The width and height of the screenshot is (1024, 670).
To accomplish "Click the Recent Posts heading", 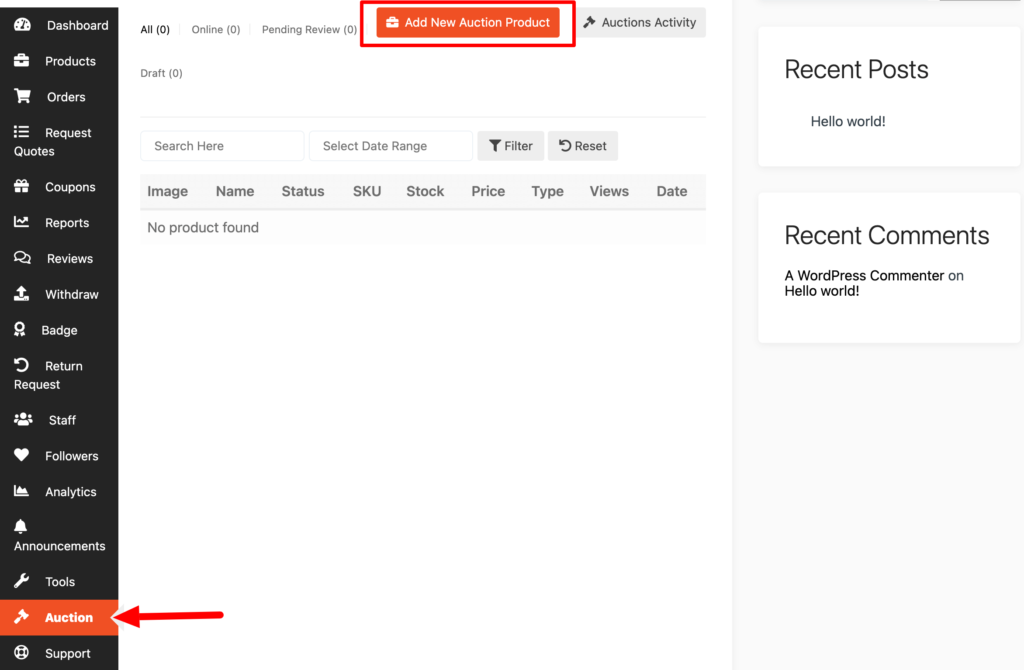I will tap(856, 69).
